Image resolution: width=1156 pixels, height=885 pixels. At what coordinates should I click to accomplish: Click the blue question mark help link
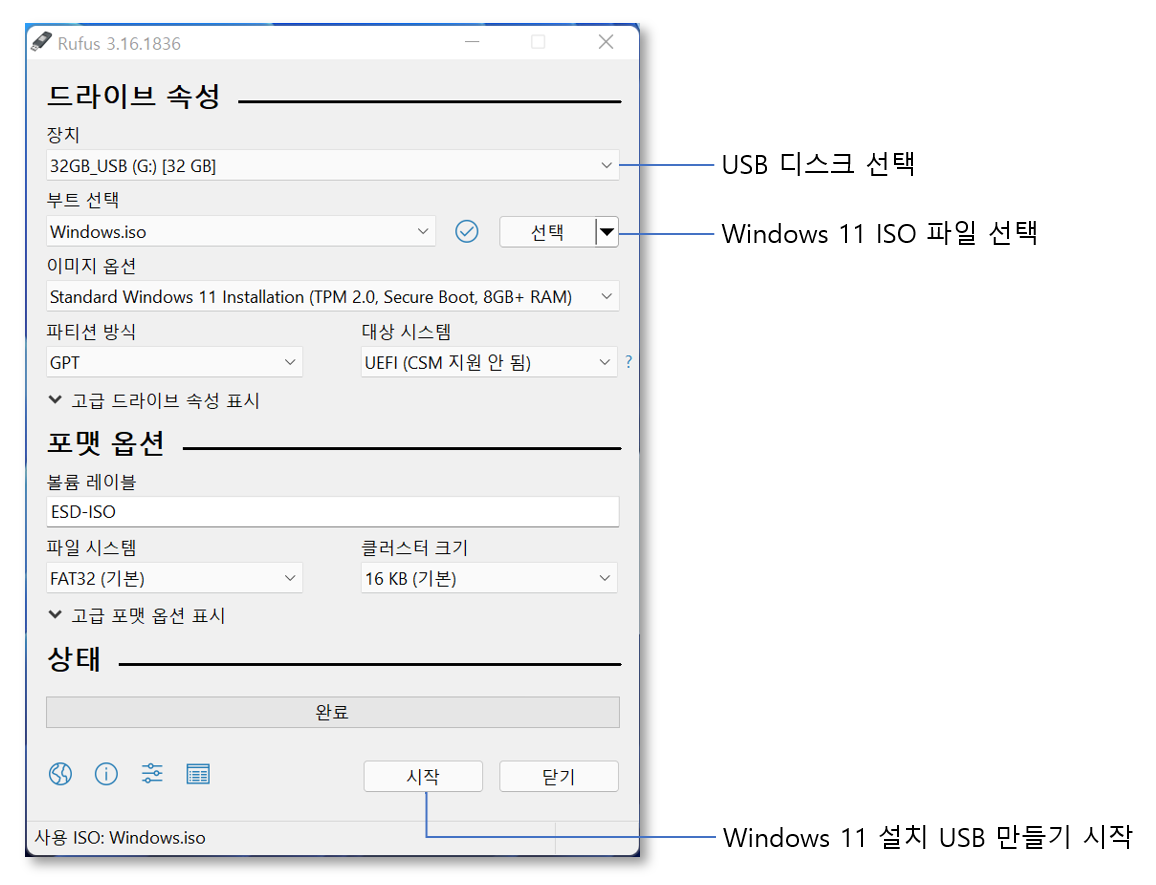[628, 361]
